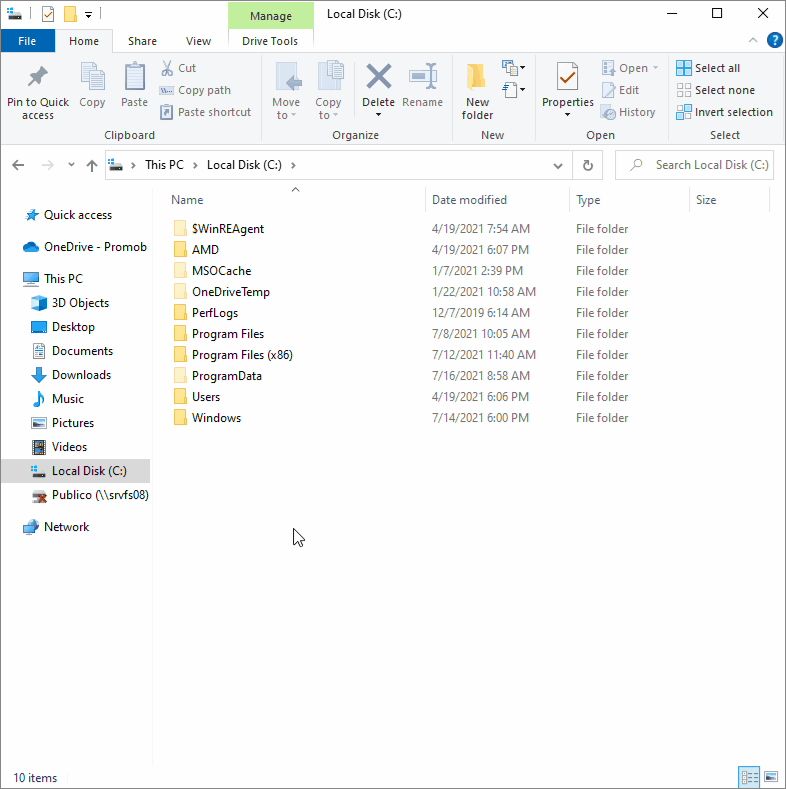This screenshot has height=789, width=786.
Task: Click the Copy ribbon icon
Action: [92, 76]
